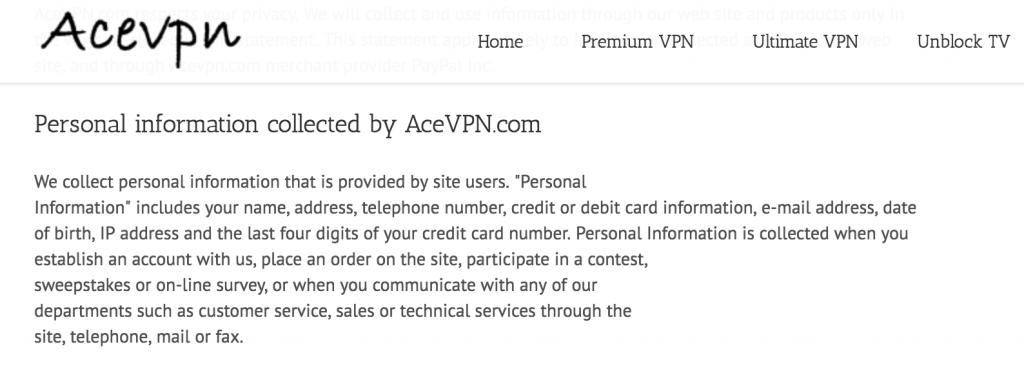Click the line starting 'We collect personal information'
This screenshot has height=373, width=1024.
pyautogui.click(x=310, y=182)
